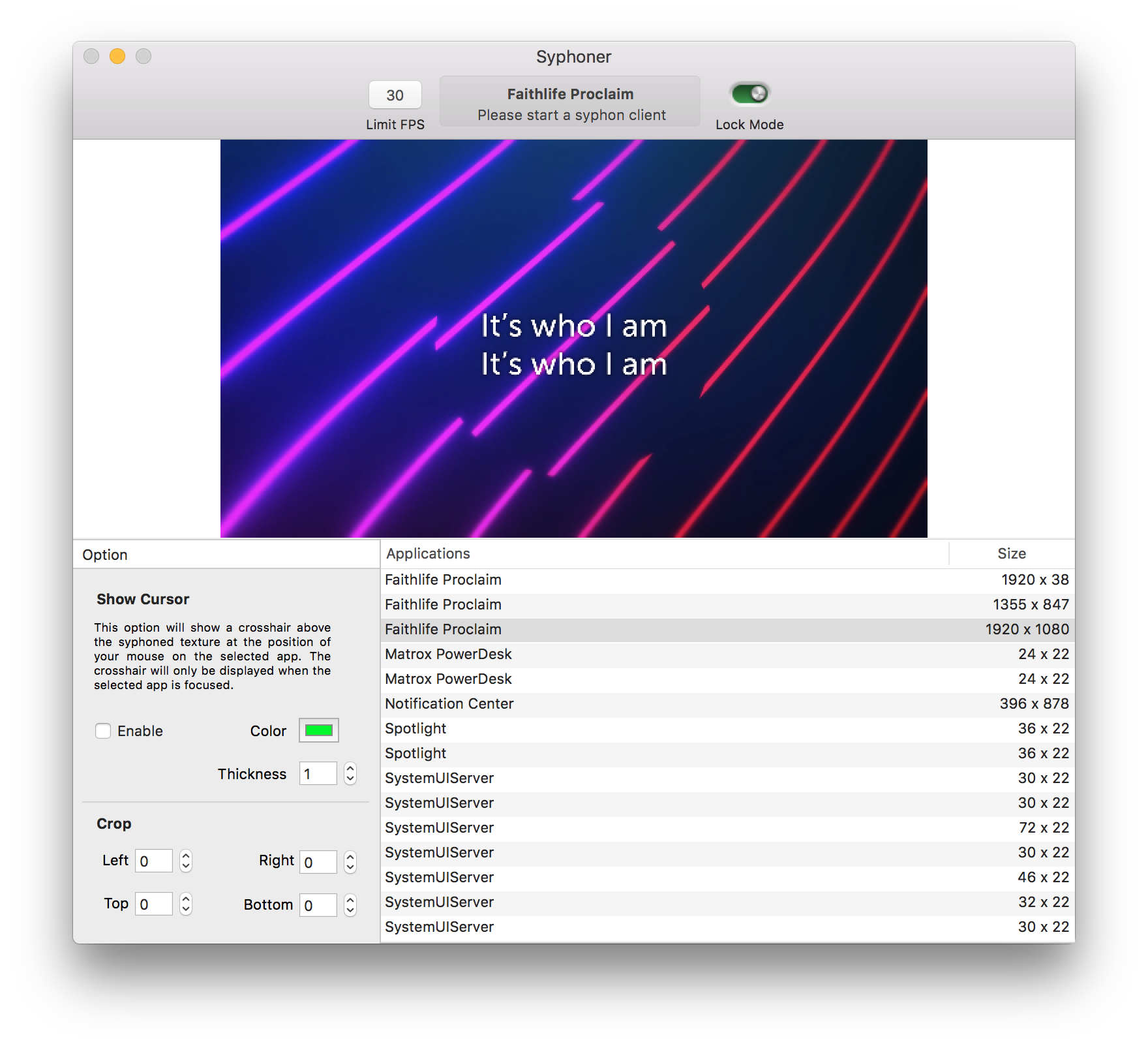Click the Crop Bottom value field
Screen dimensions: 1148x1048
pos(318,905)
